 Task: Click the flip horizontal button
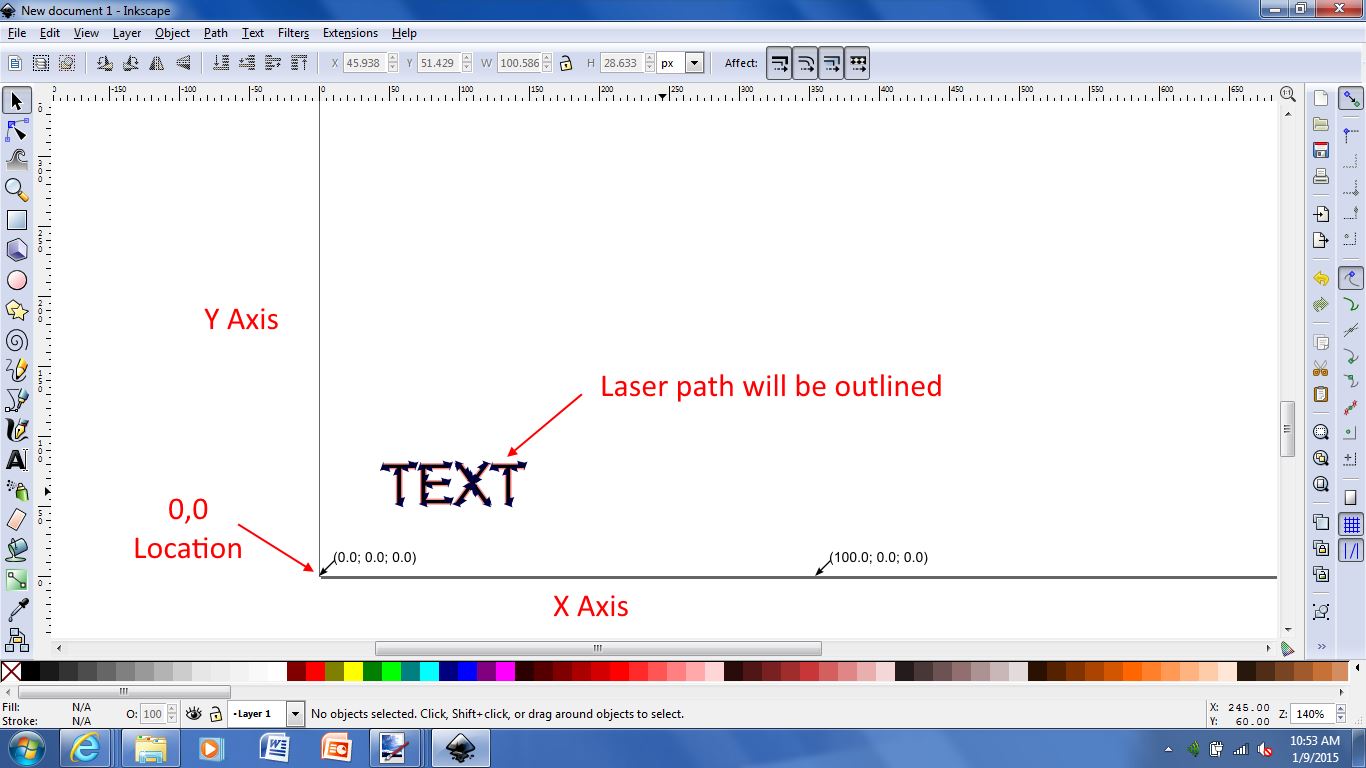coord(158,62)
